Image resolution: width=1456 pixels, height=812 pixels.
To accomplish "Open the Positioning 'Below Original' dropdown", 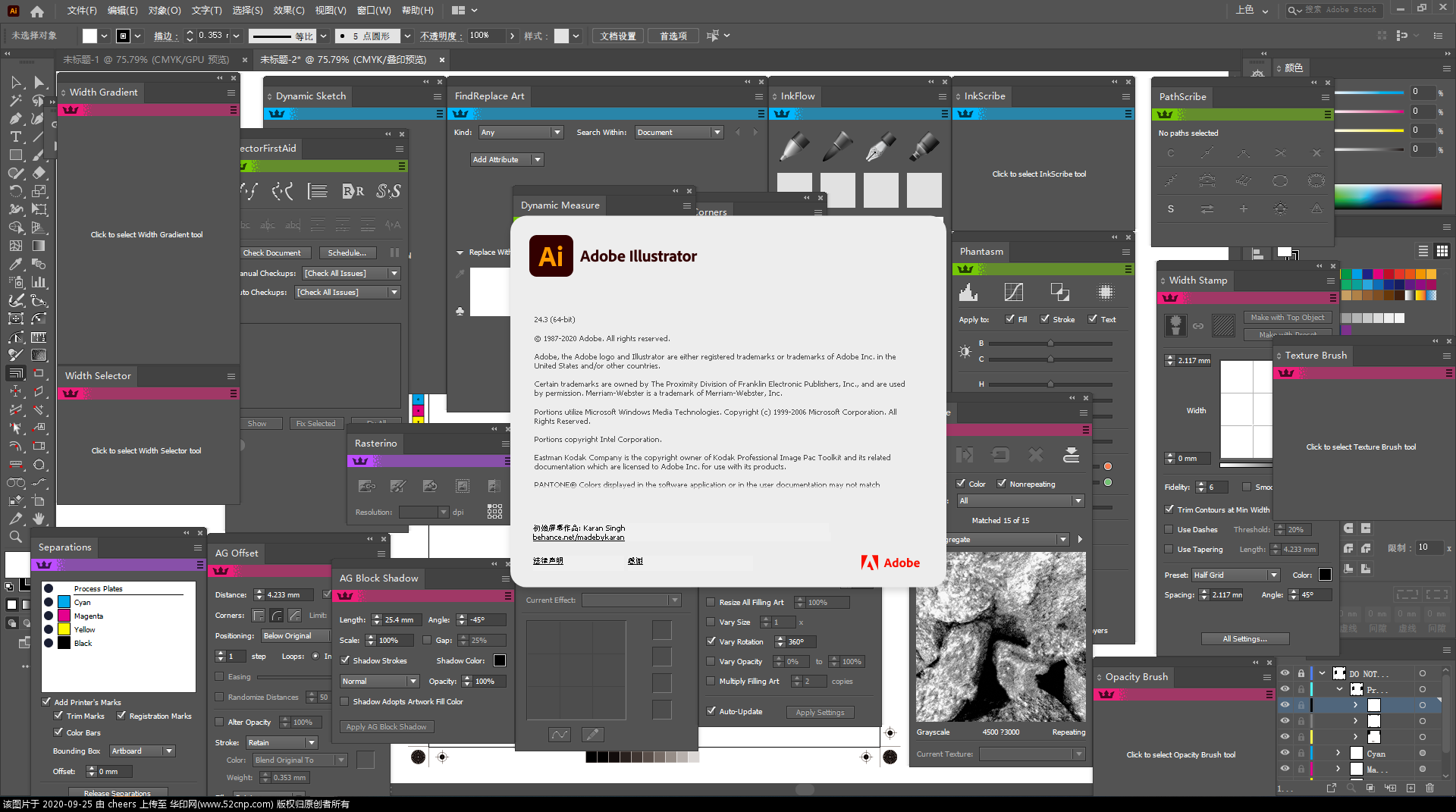I will coord(297,635).
